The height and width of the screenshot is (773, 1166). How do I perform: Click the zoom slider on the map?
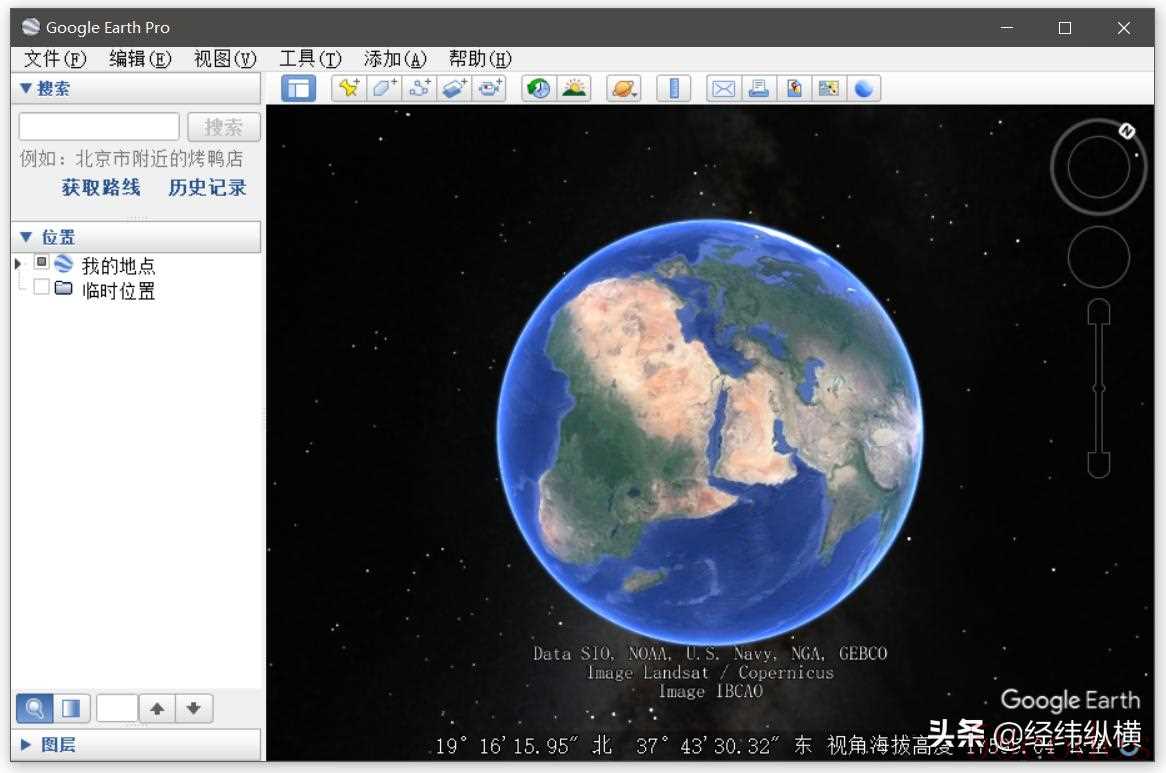pyautogui.click(x=1098, y=388)
